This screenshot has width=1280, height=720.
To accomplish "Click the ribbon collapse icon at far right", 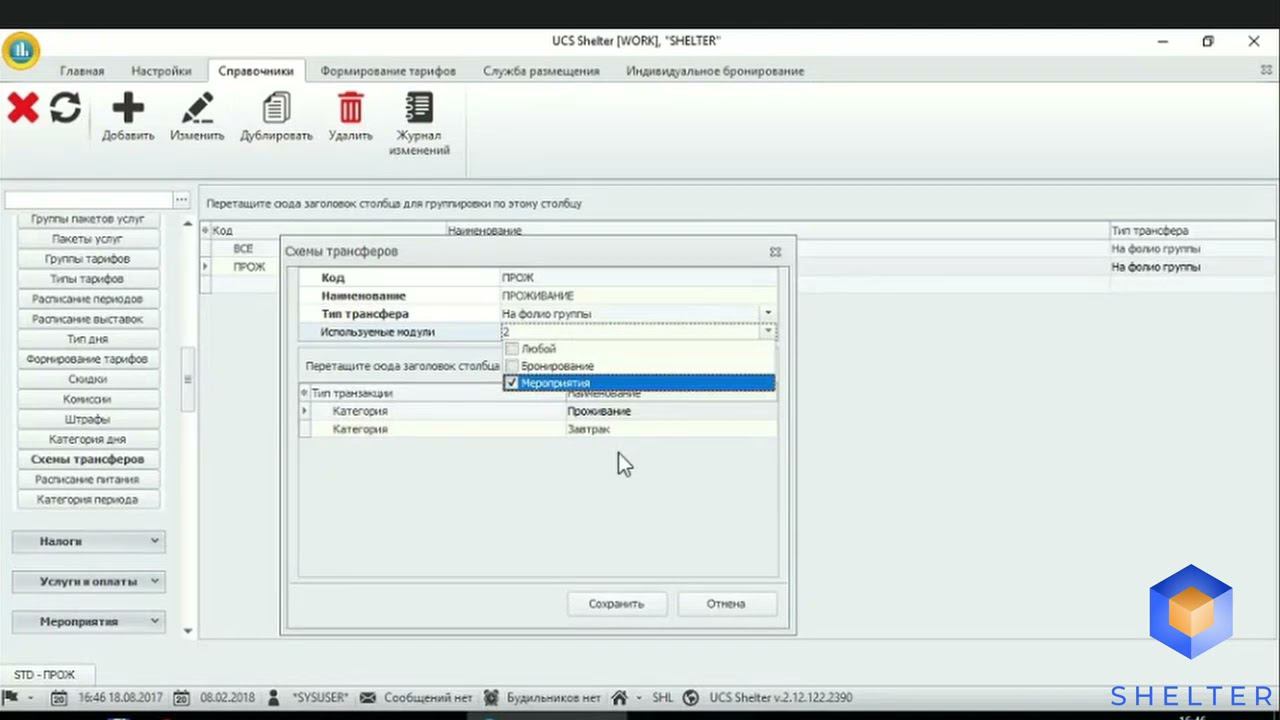I will pyautogui.click(x=1266, y=71).
